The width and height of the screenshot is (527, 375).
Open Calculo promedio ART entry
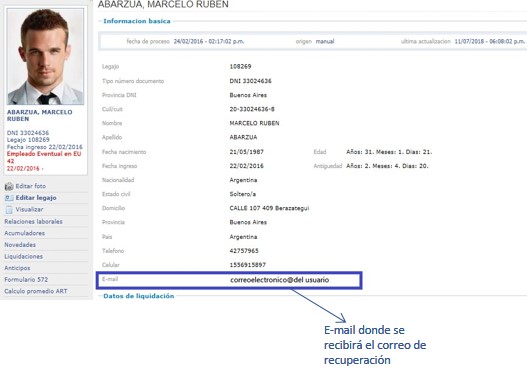tap(36, 291)
